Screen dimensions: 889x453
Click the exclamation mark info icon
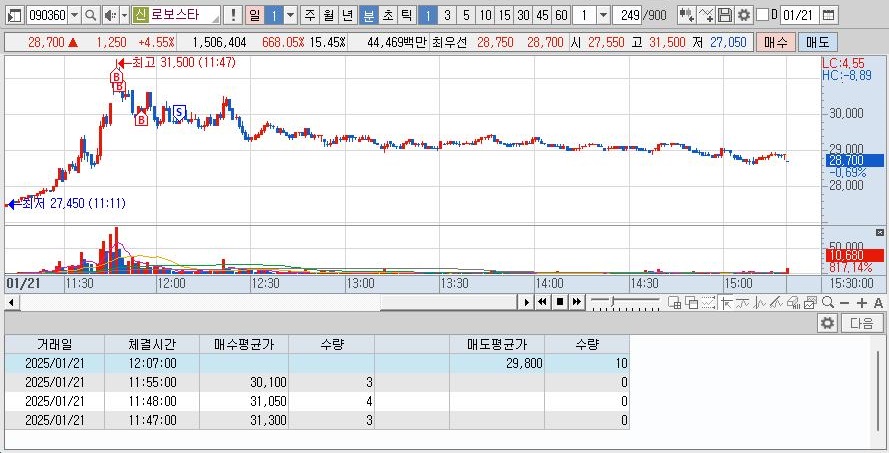click(x=232, y=15)
